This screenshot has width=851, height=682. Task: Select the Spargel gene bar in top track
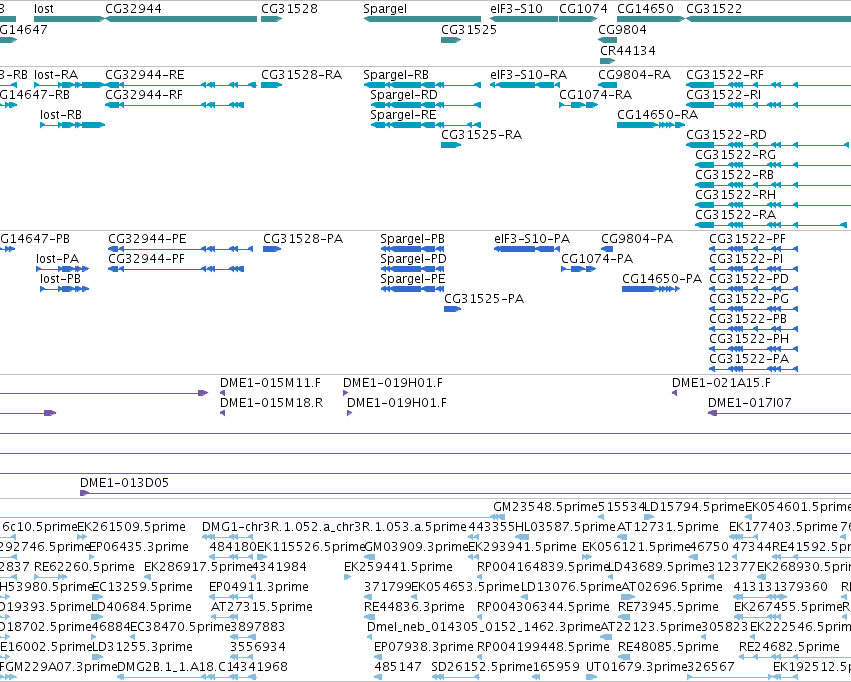tap(422, 19)
